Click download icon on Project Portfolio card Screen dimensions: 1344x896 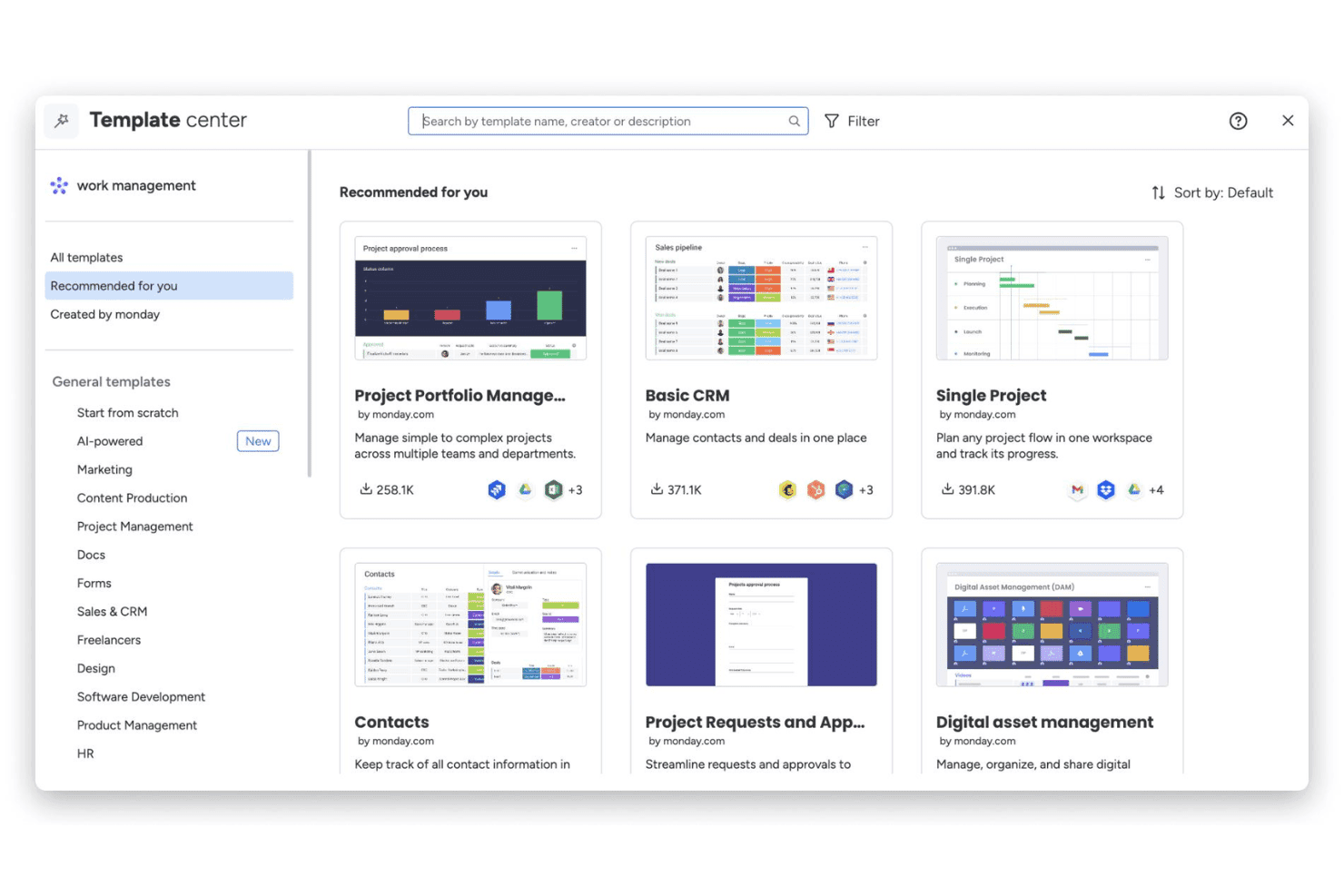pos(366,488)
